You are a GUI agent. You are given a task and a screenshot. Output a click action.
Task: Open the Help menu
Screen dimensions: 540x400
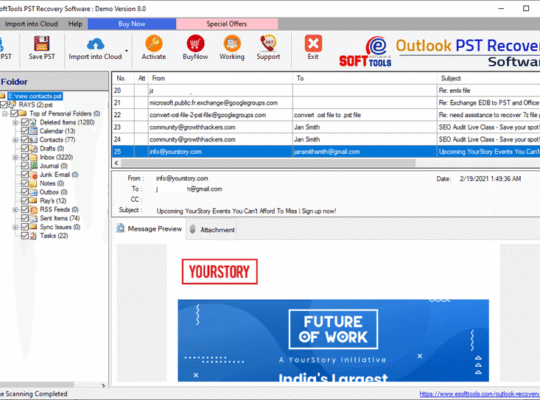(x=75, y=24)
